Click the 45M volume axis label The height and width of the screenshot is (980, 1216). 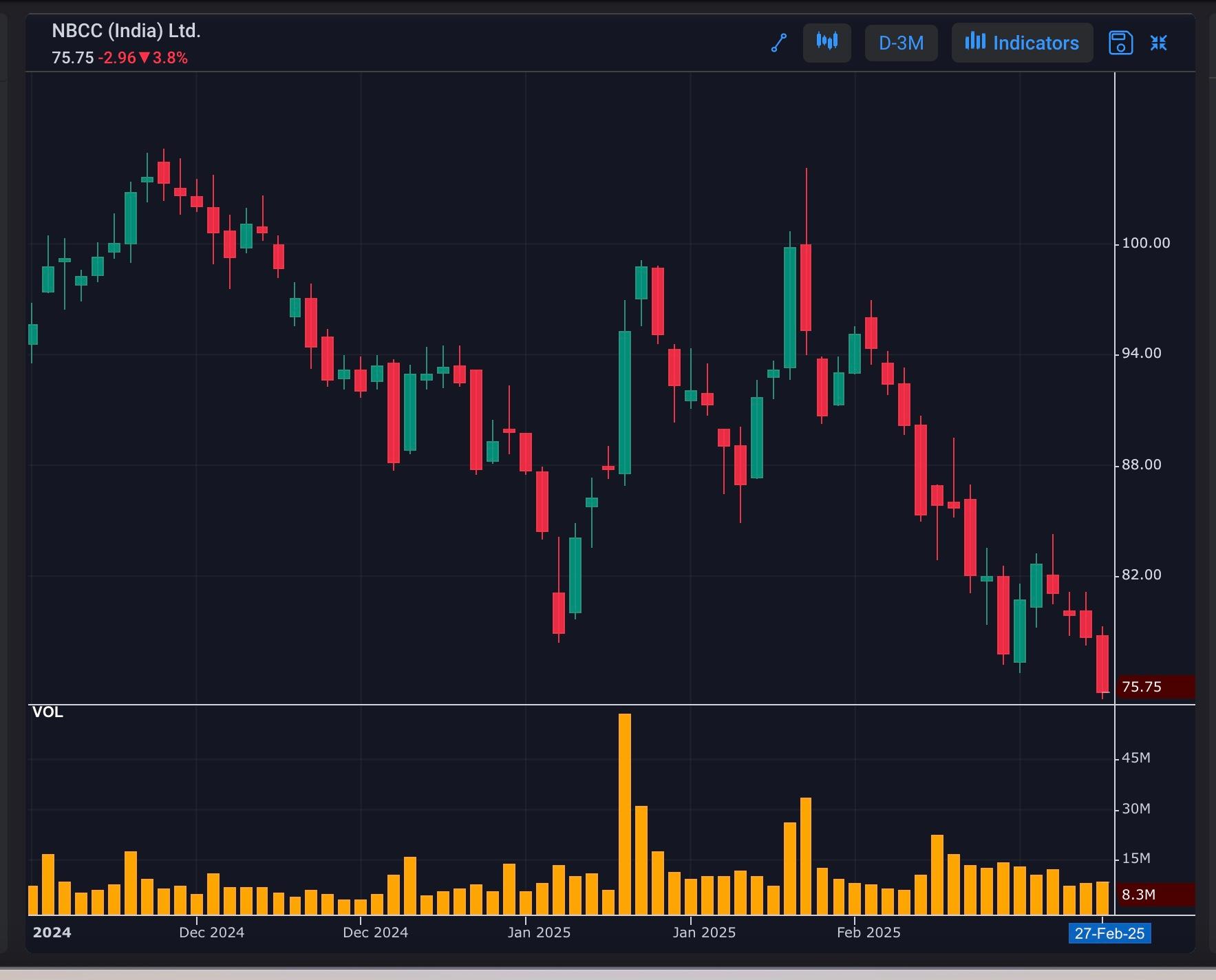pos(1136,758)
